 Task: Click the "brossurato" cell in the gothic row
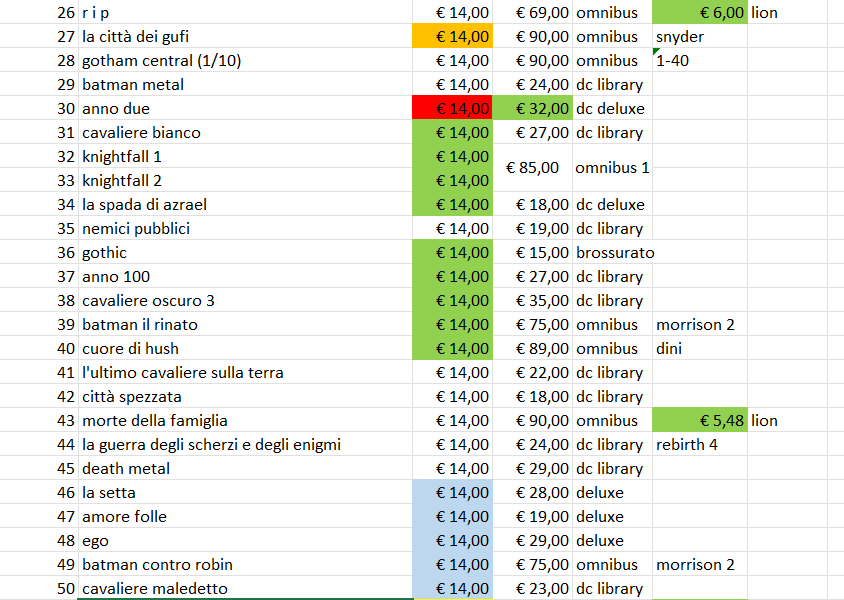coord(613,252)
